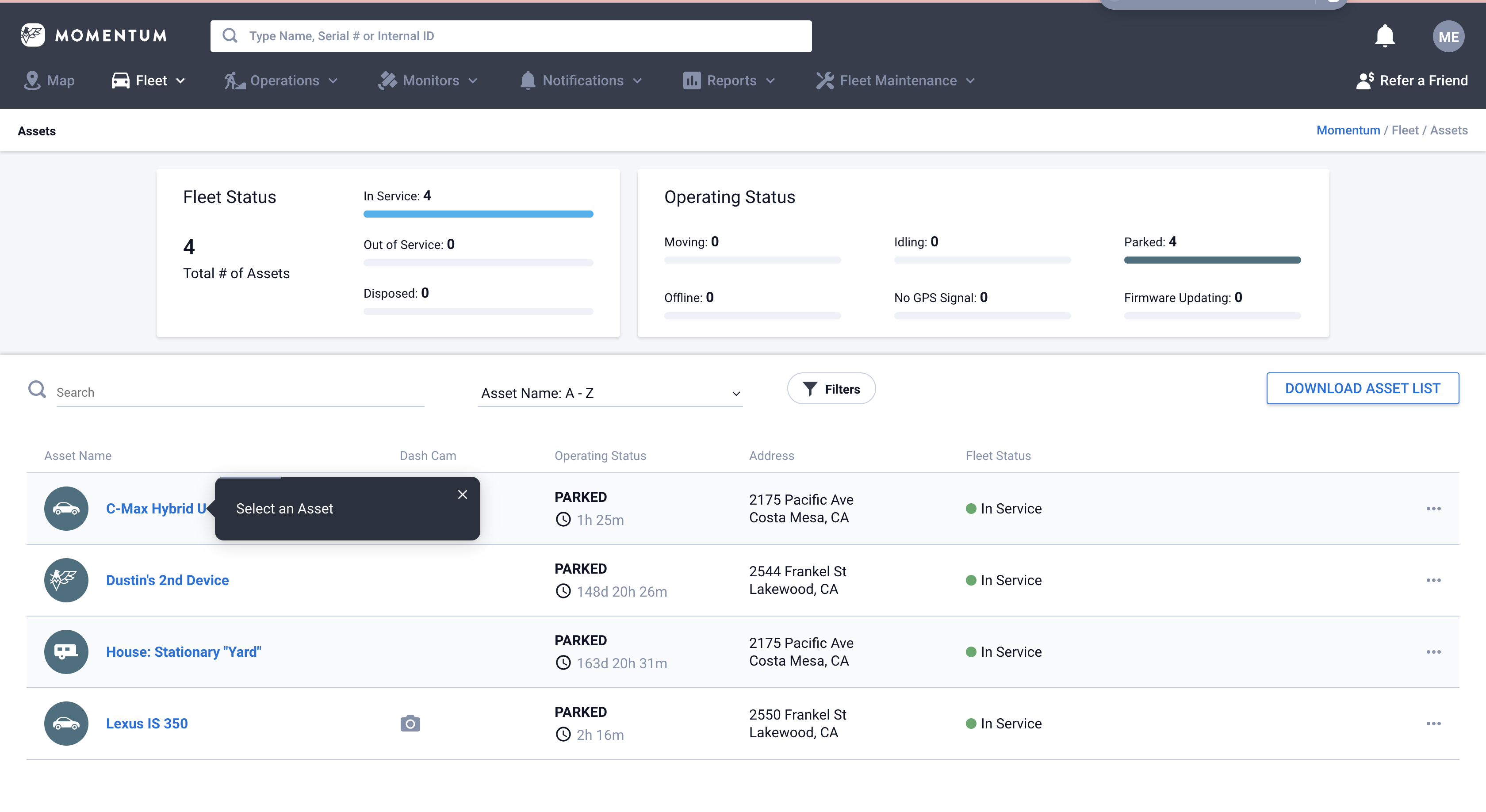Click the global search magnifier icon
1486x812 pixels.
230,36
